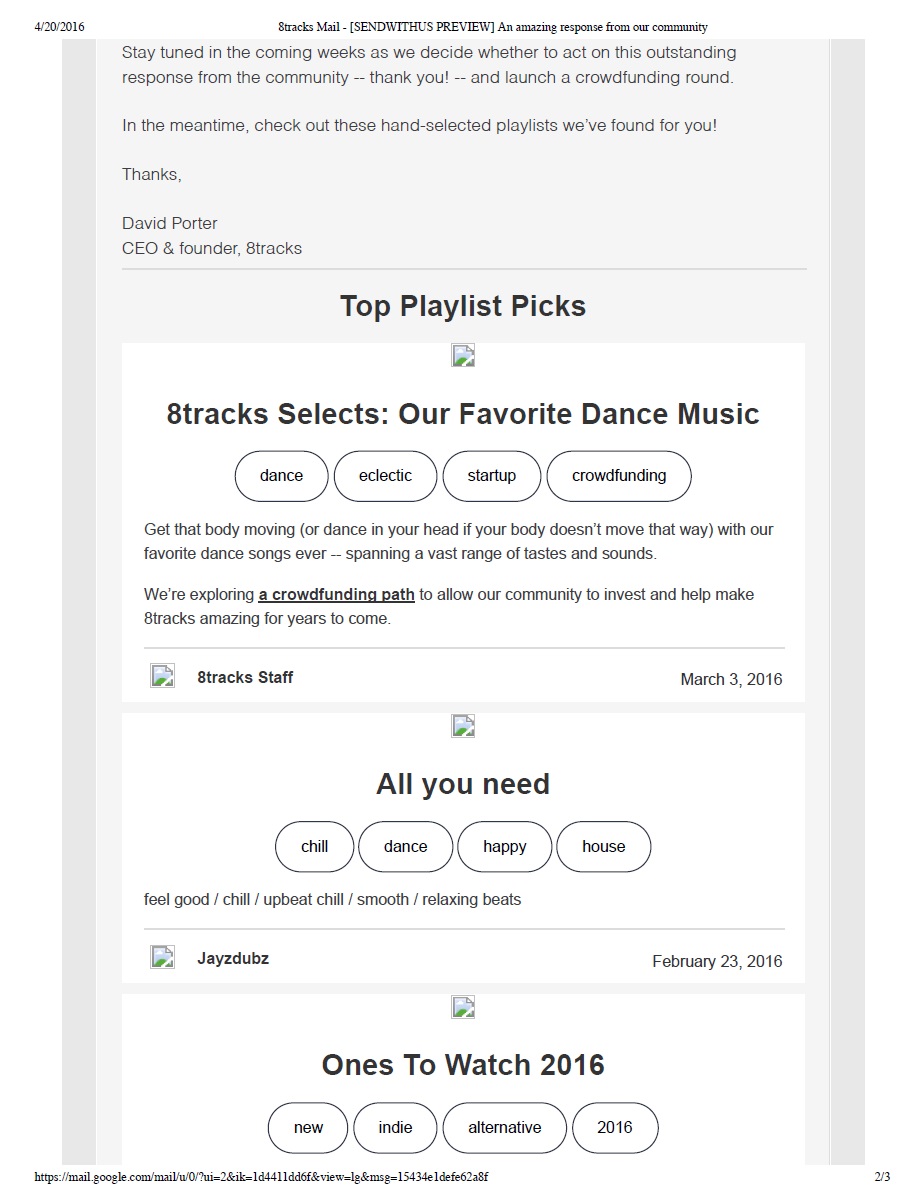Click the 2016 tag pill
The height and width of the screenshot is (1200, 916).
tap(614, 1128)
